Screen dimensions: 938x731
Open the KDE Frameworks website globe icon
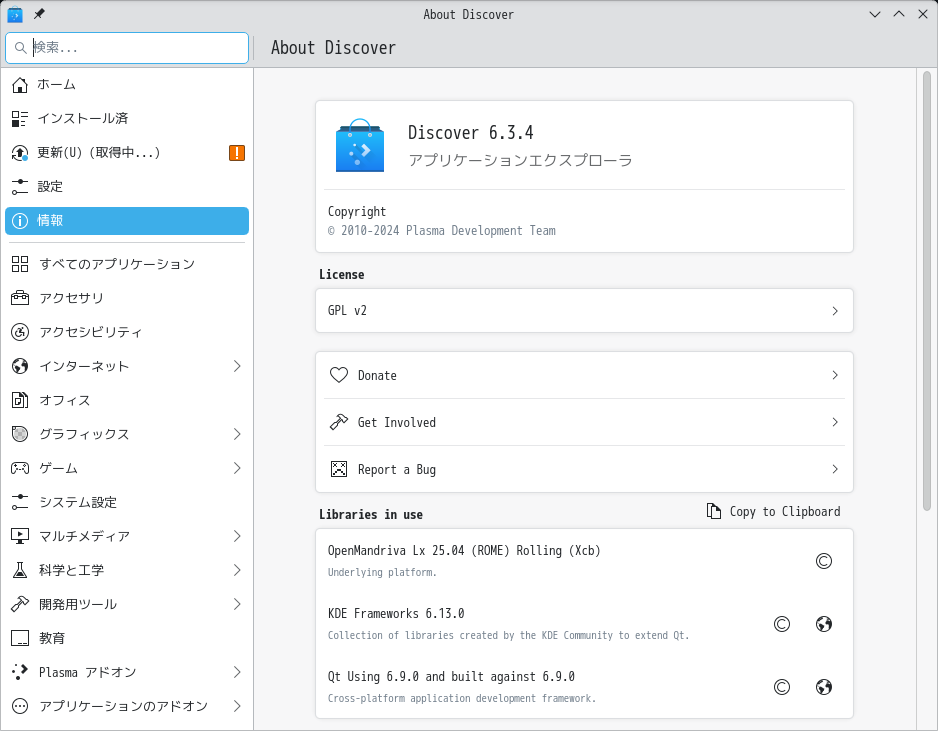point(824,624)
